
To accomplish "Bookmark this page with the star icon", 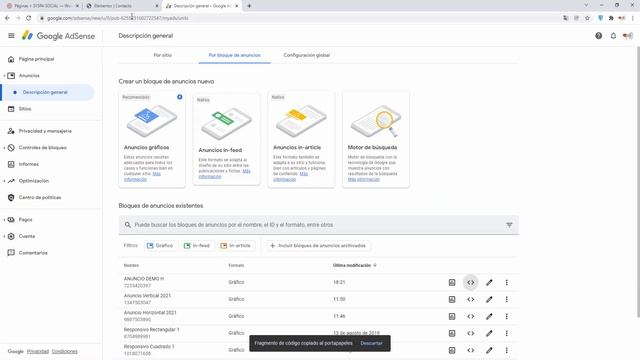I will point(587,18).
